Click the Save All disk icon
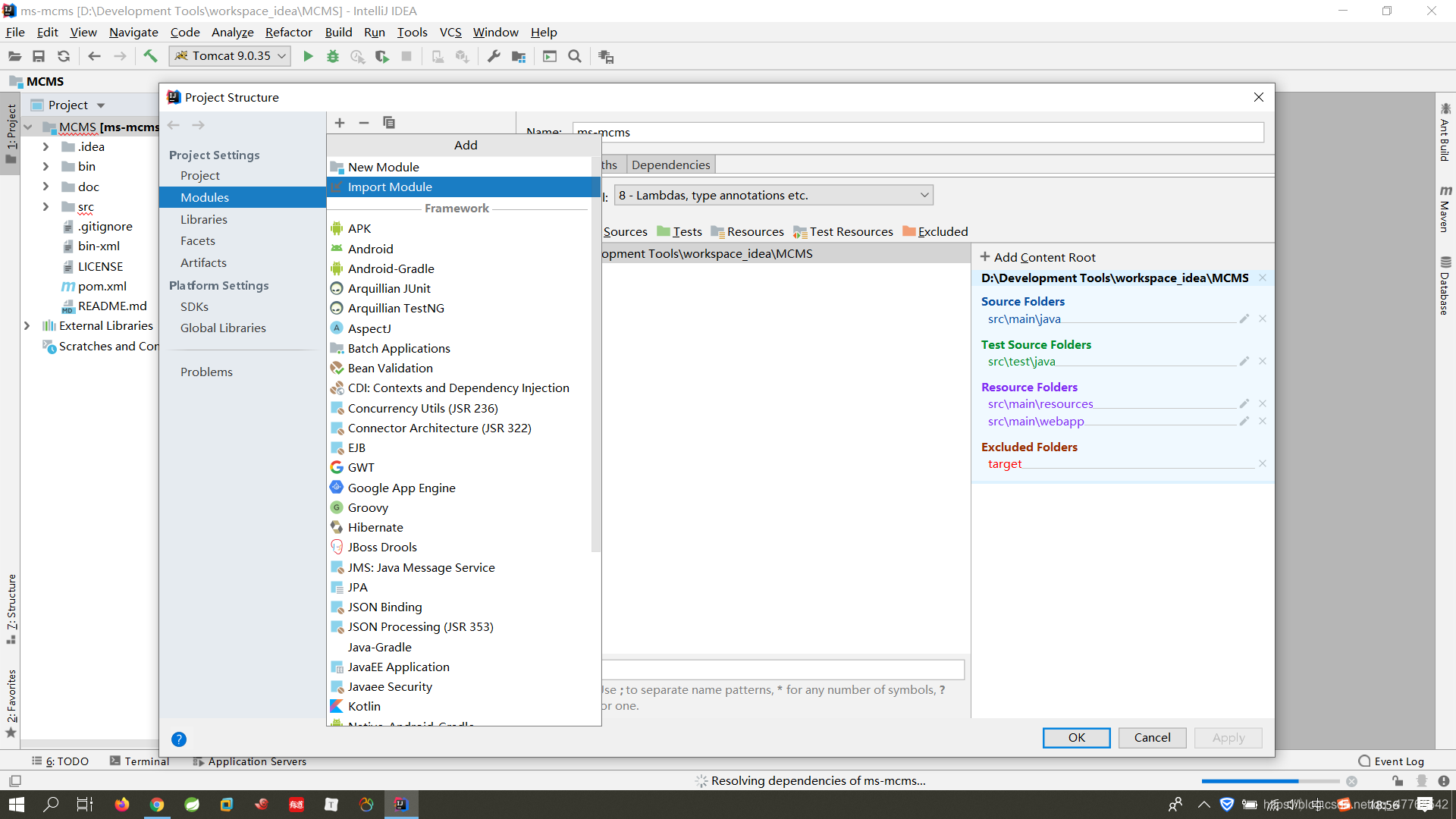Image resolution: width=1456 pixels, height=819 pixels. click(39, 56)
